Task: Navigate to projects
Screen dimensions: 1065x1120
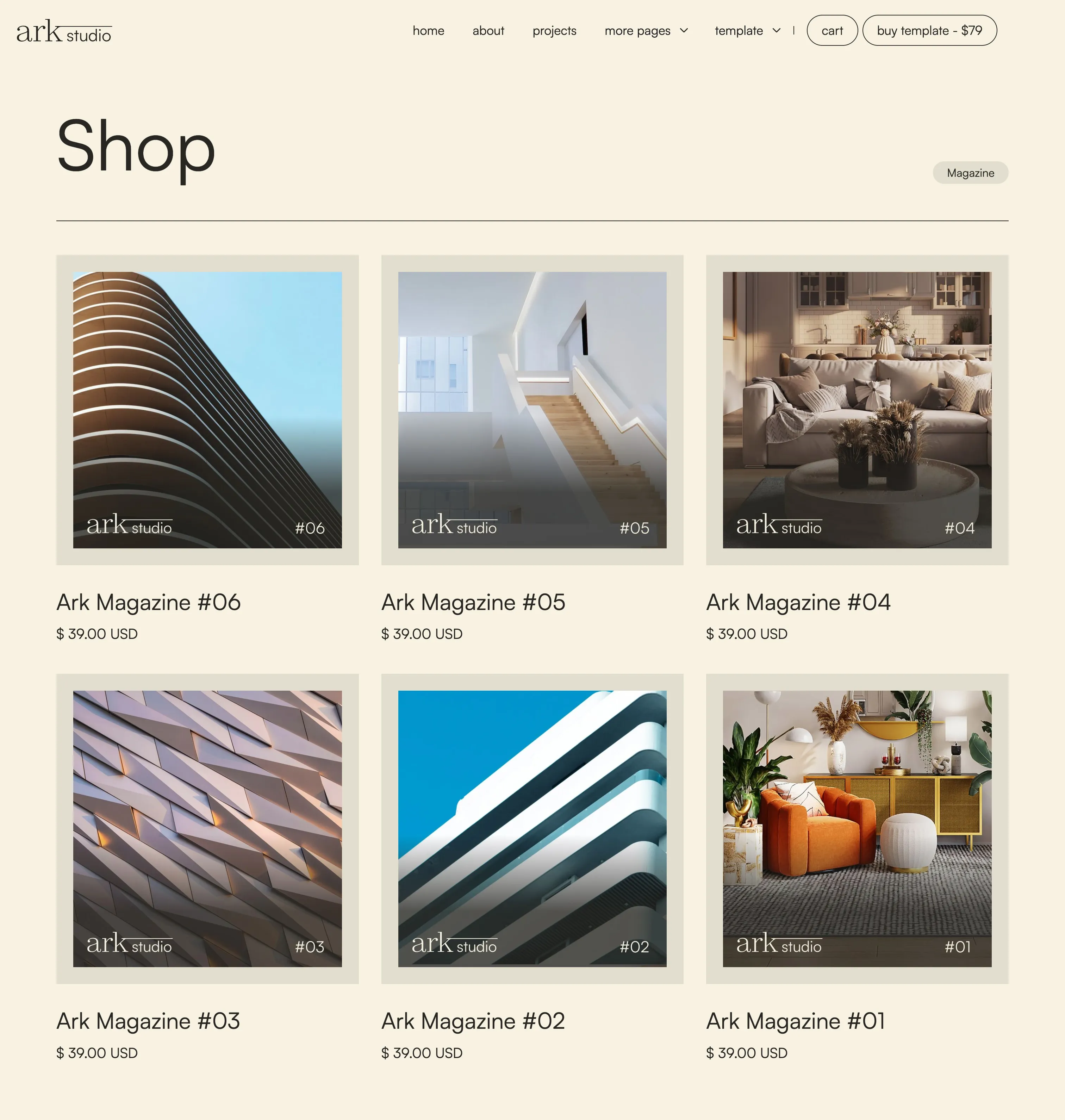Action: coord(554,31)
